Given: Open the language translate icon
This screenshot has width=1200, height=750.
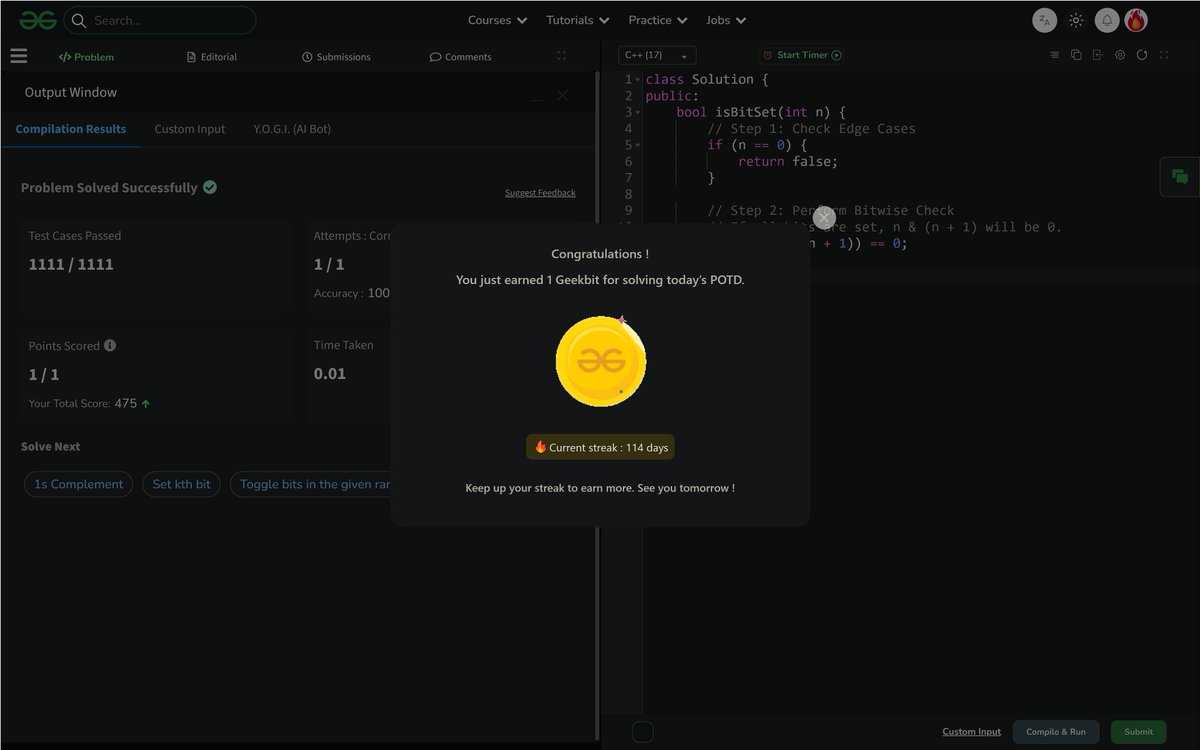Looking at the screenshot, I should point(1044,20).
